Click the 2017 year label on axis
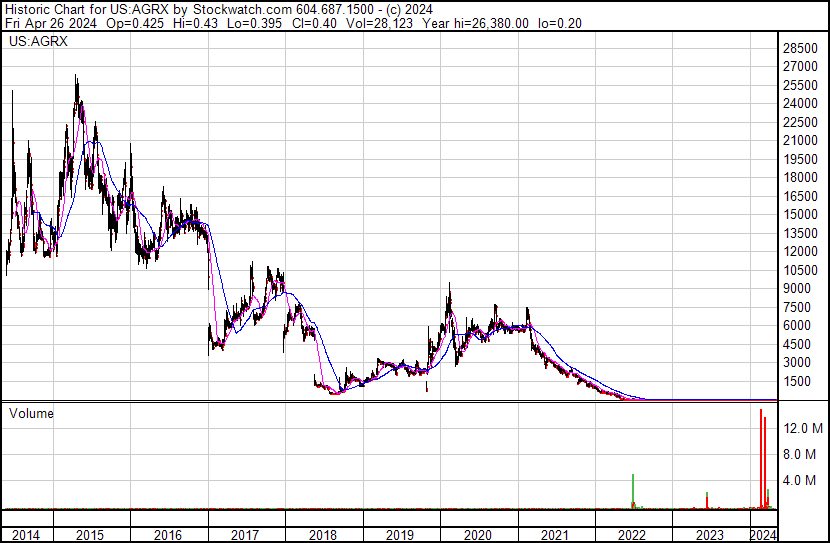 point(245,535)
